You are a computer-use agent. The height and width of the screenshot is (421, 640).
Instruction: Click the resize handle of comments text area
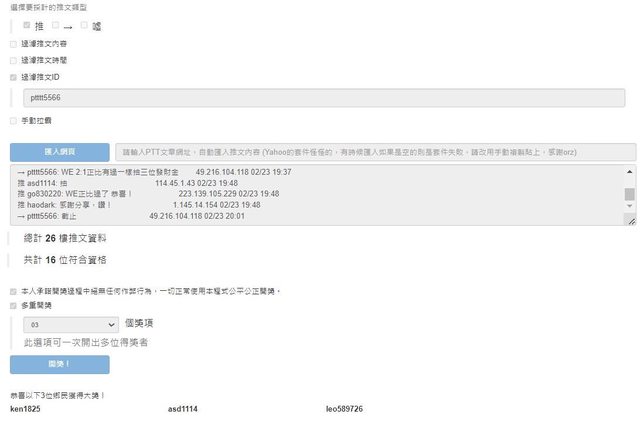click(x=631, y=220)
